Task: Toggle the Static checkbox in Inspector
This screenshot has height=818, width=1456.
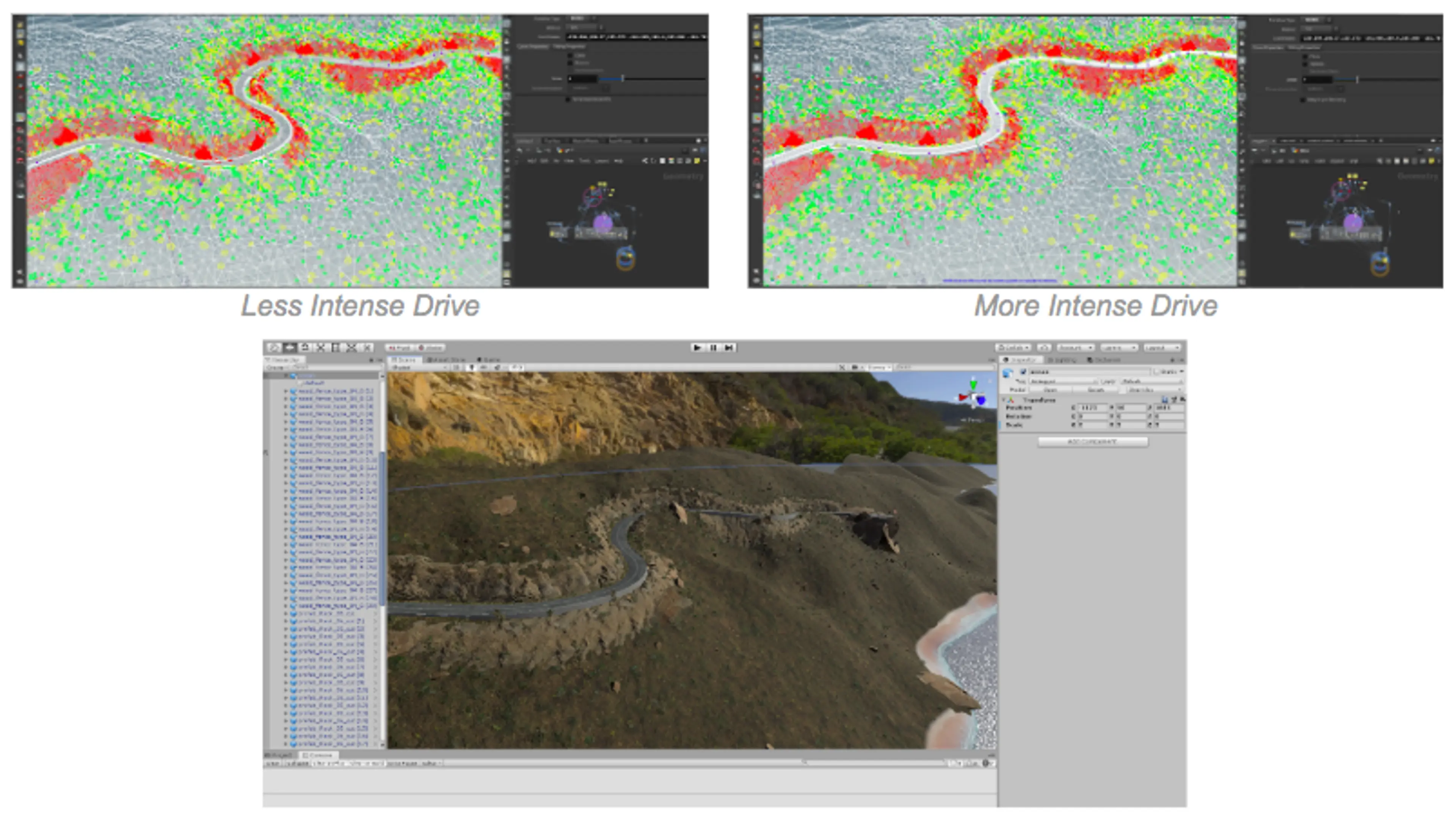Action: tap(1157, 371)
